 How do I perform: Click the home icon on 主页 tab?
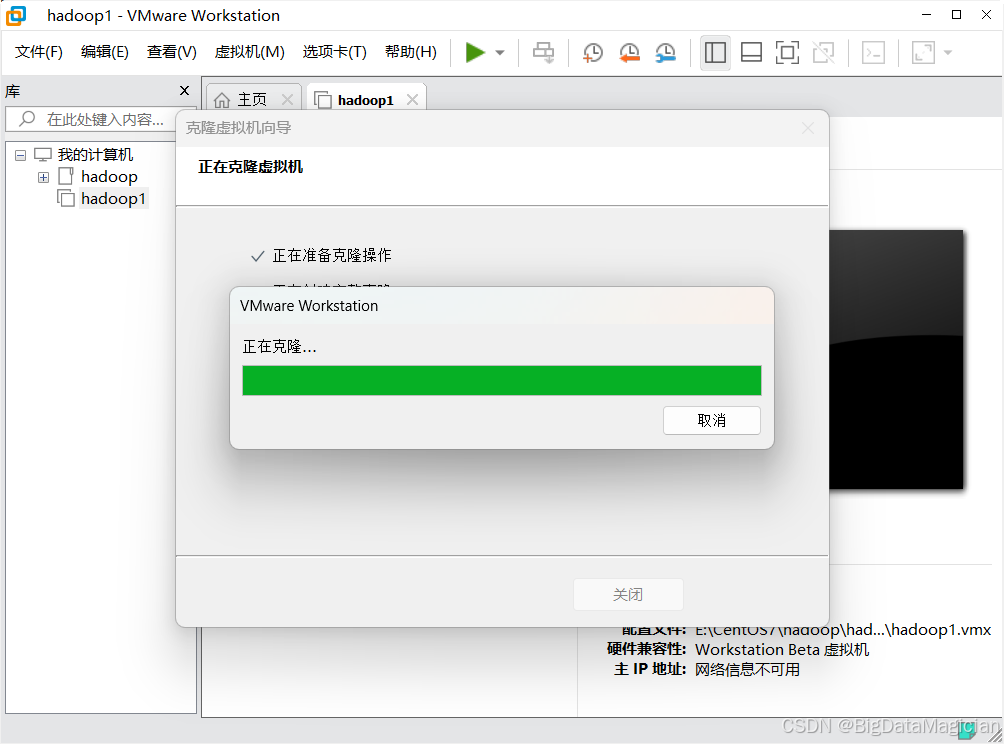[x=222, y=100]
